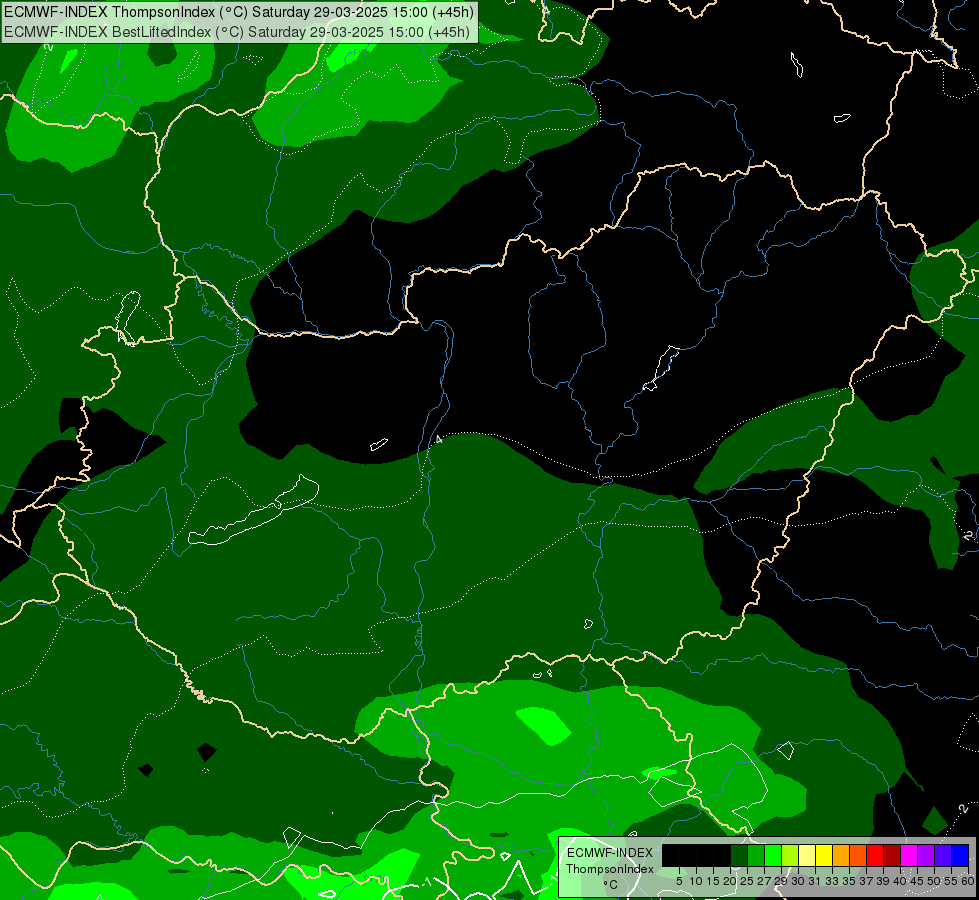
Task: Click the legend tick value 25
Action: click(747, 881)
